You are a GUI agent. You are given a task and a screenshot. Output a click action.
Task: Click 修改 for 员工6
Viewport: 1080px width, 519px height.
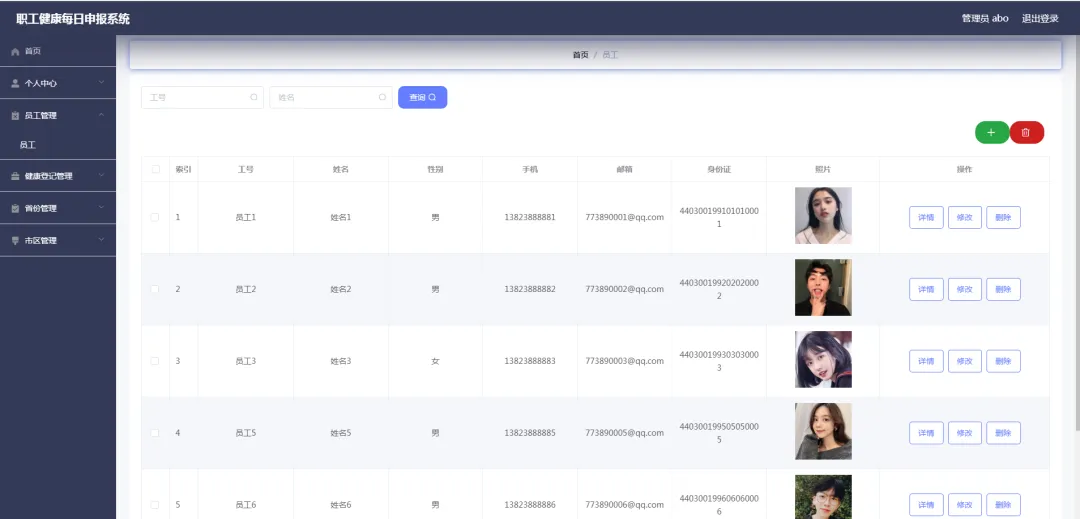965,505
